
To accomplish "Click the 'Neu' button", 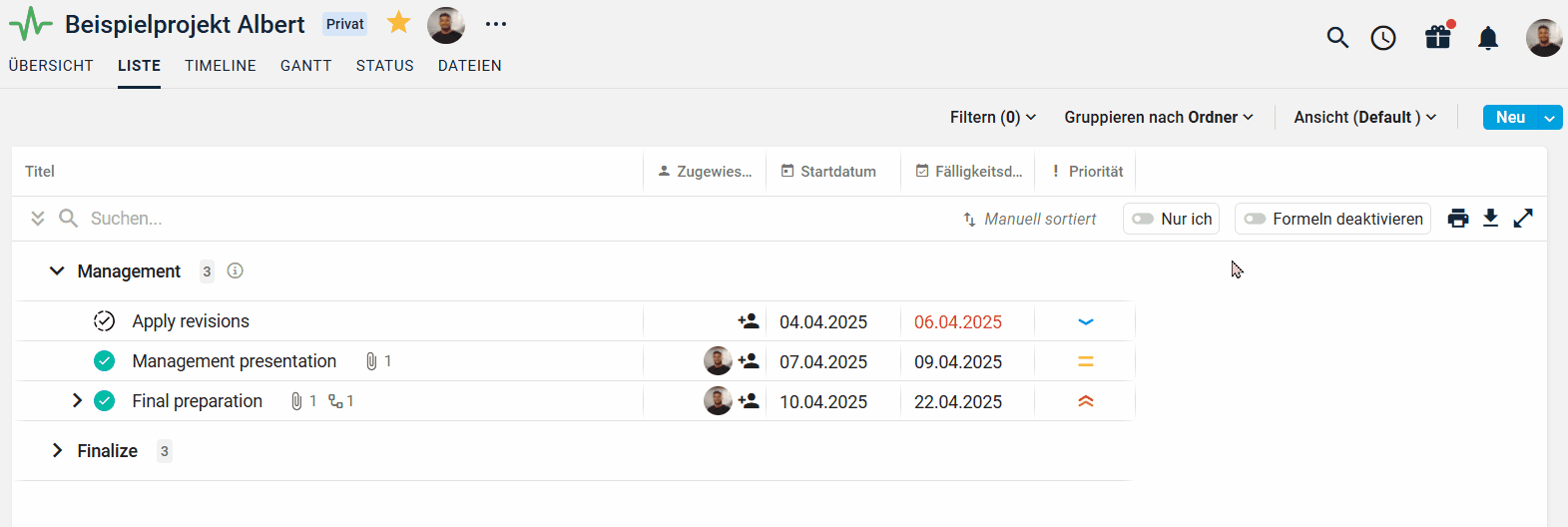I will click(1510, 118).
